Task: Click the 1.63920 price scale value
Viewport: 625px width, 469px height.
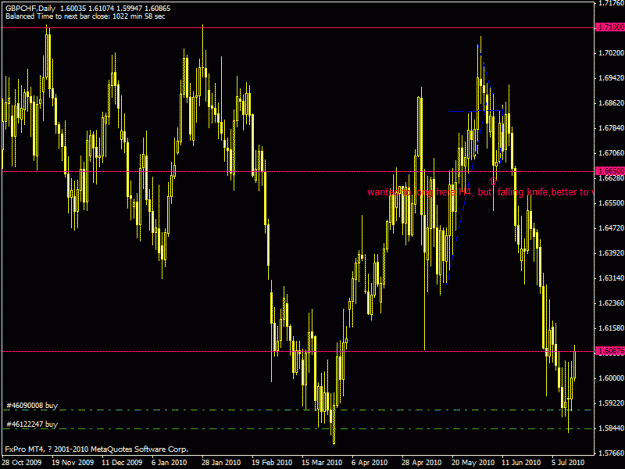Action: click(x=611, y=253)
